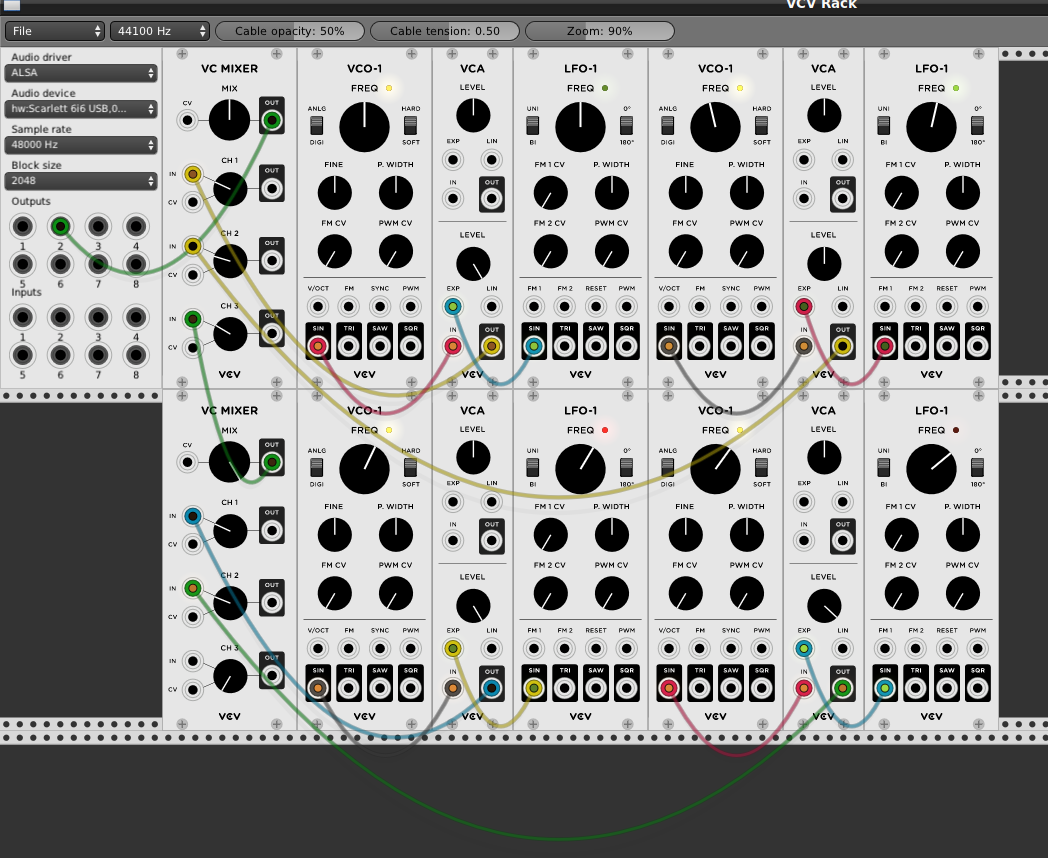1048x858 pixels.
Task: Click audio Inputs jack 8
Action: (136, 355)
